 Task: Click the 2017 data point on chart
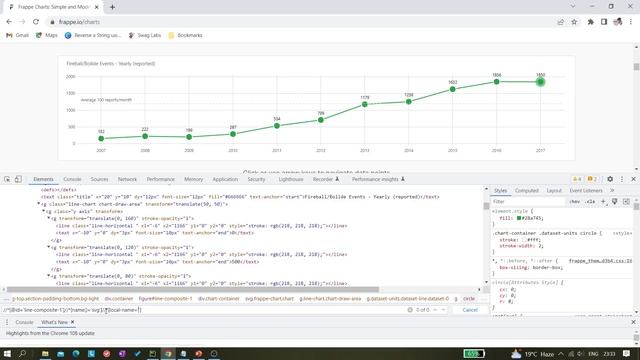(540, 82)
